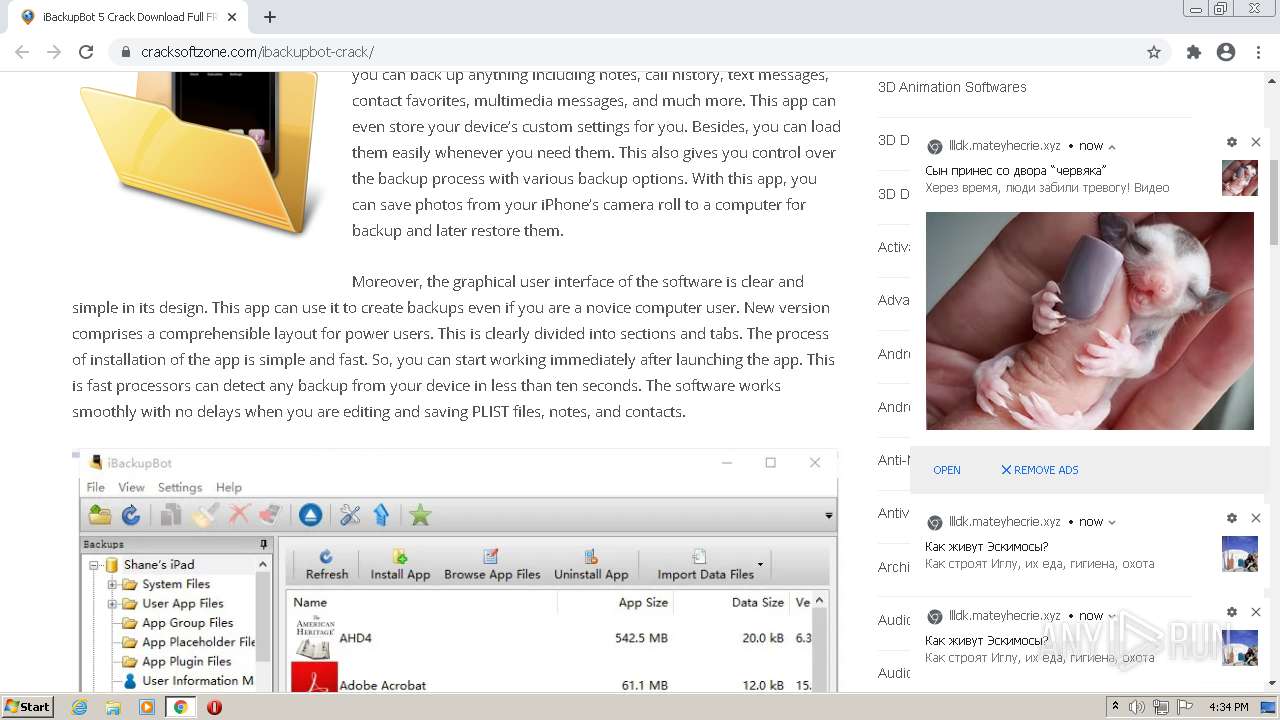Reload the current page
1280x720 pixels.
(86, 52)
